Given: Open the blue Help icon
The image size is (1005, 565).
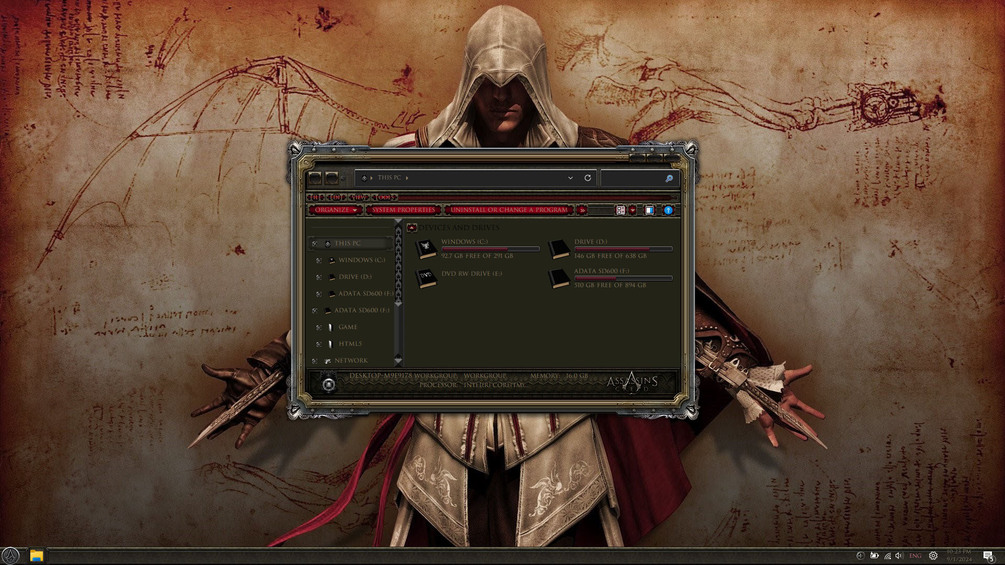Looking at the screenshot, I should click(668, 210).
